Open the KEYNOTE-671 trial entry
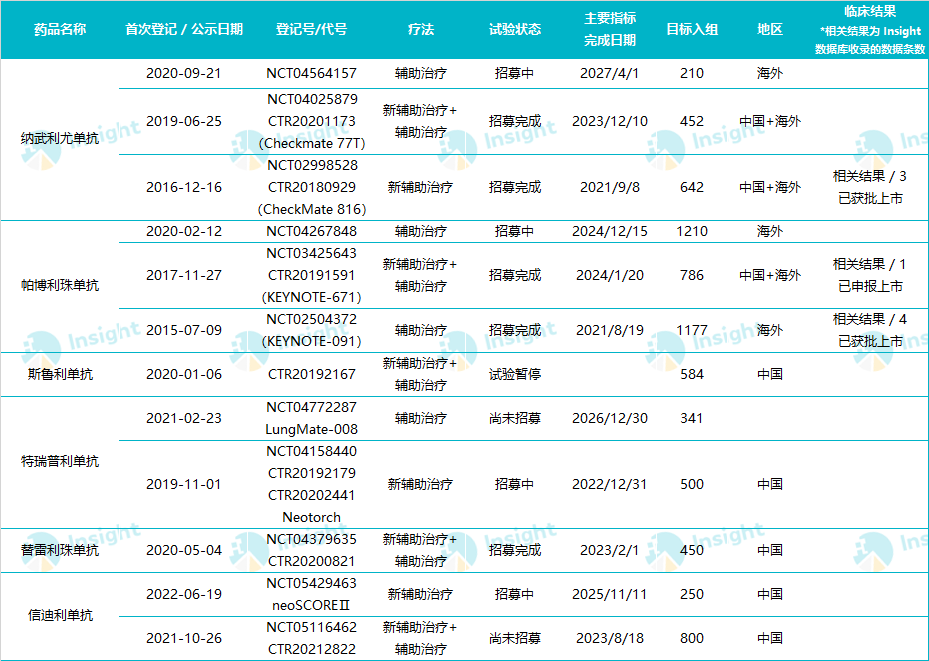Image resolution: width=929 pixels, height=661 pixels. 311,297
